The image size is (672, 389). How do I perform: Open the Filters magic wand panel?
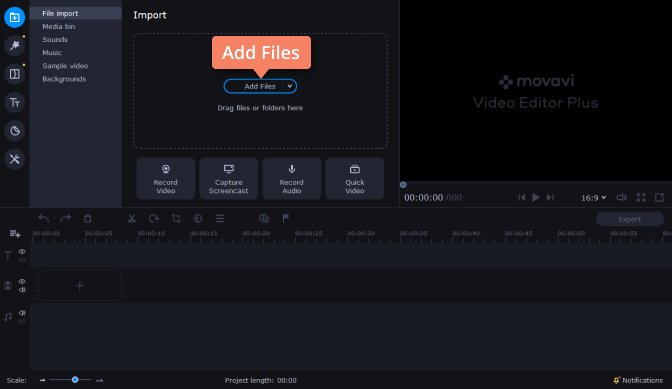pos(15,45)
